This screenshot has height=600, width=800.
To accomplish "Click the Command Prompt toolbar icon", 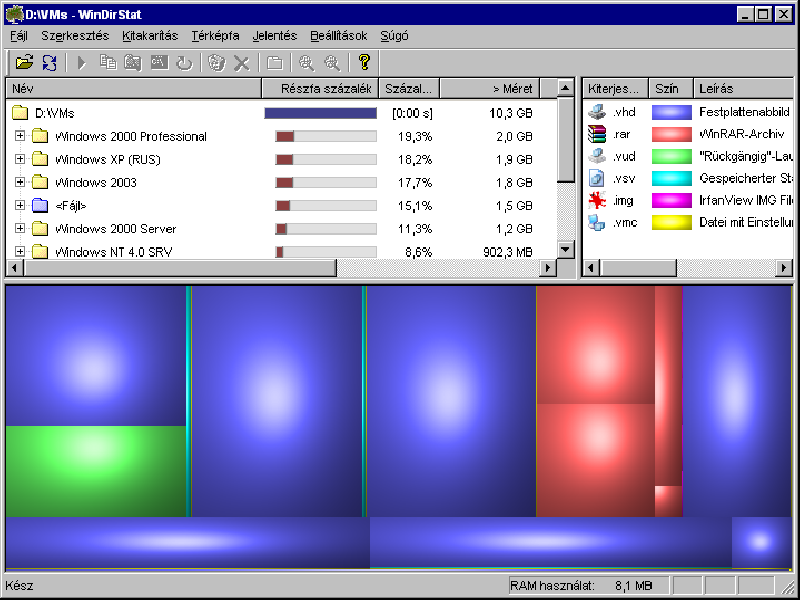I will pos(159,62).
